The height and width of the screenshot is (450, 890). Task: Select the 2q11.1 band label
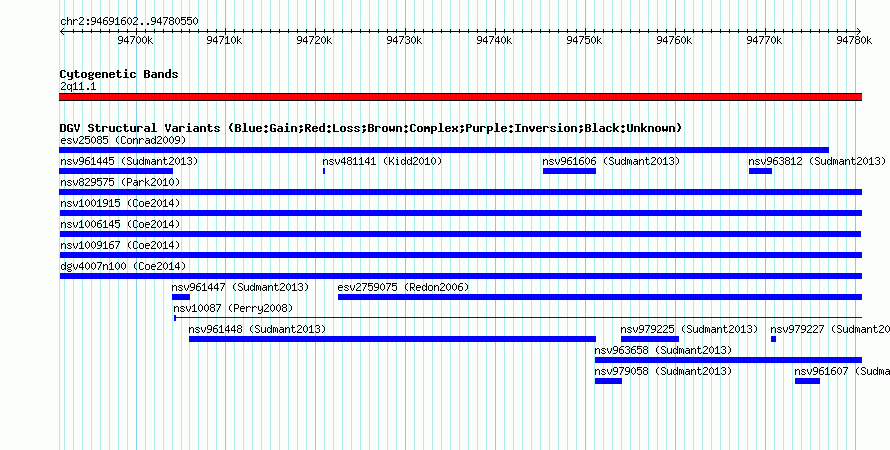78,86
